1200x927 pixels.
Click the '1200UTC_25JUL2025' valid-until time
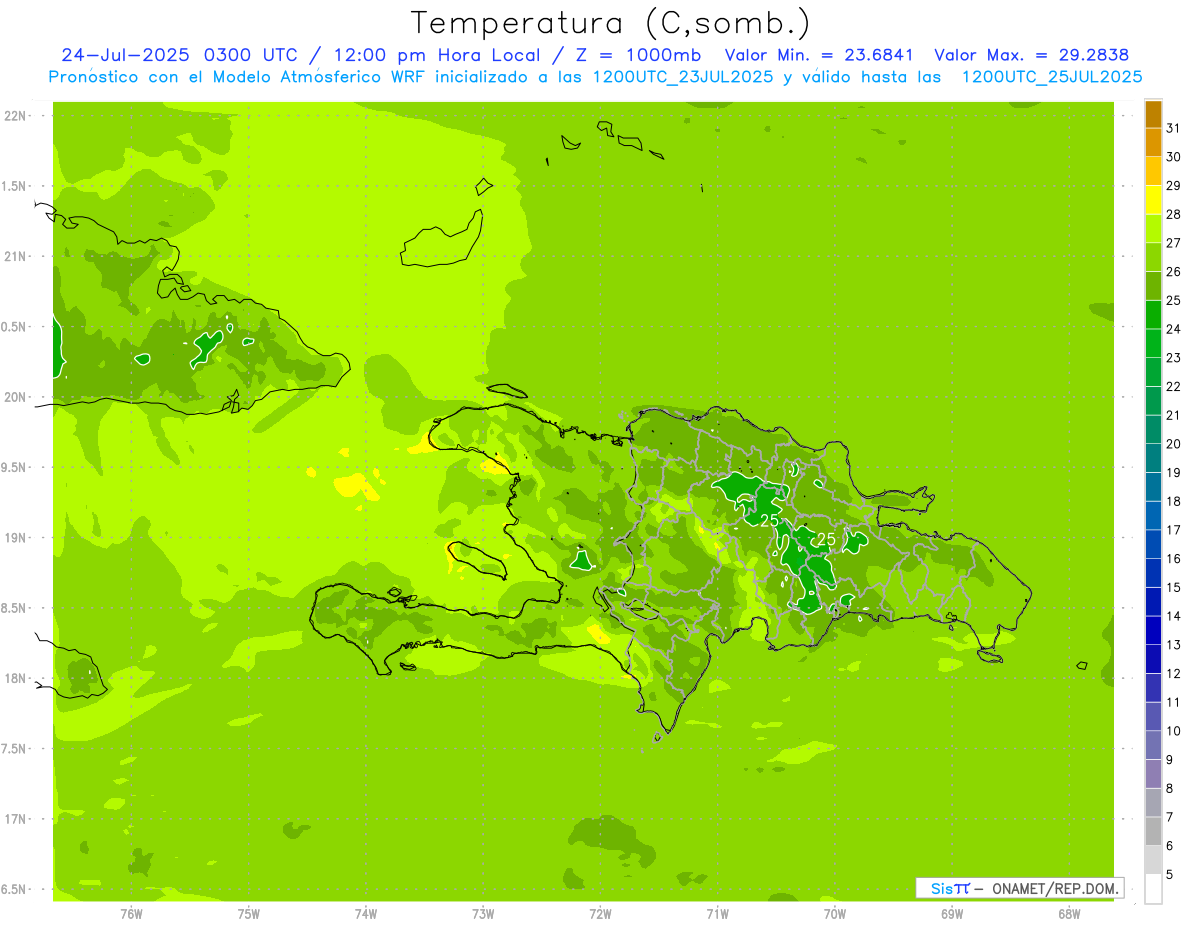[1052, 77]
